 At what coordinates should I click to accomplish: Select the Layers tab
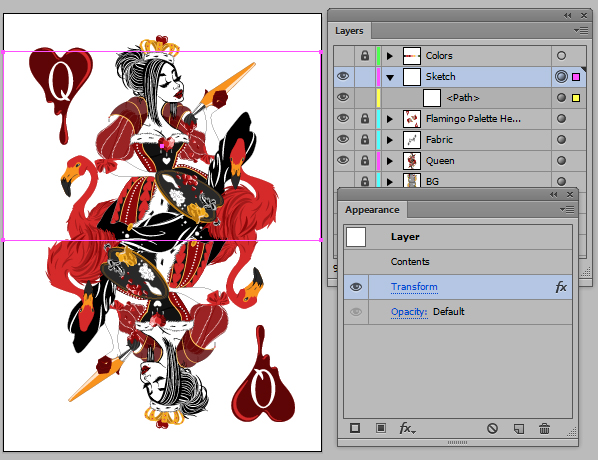349,31
